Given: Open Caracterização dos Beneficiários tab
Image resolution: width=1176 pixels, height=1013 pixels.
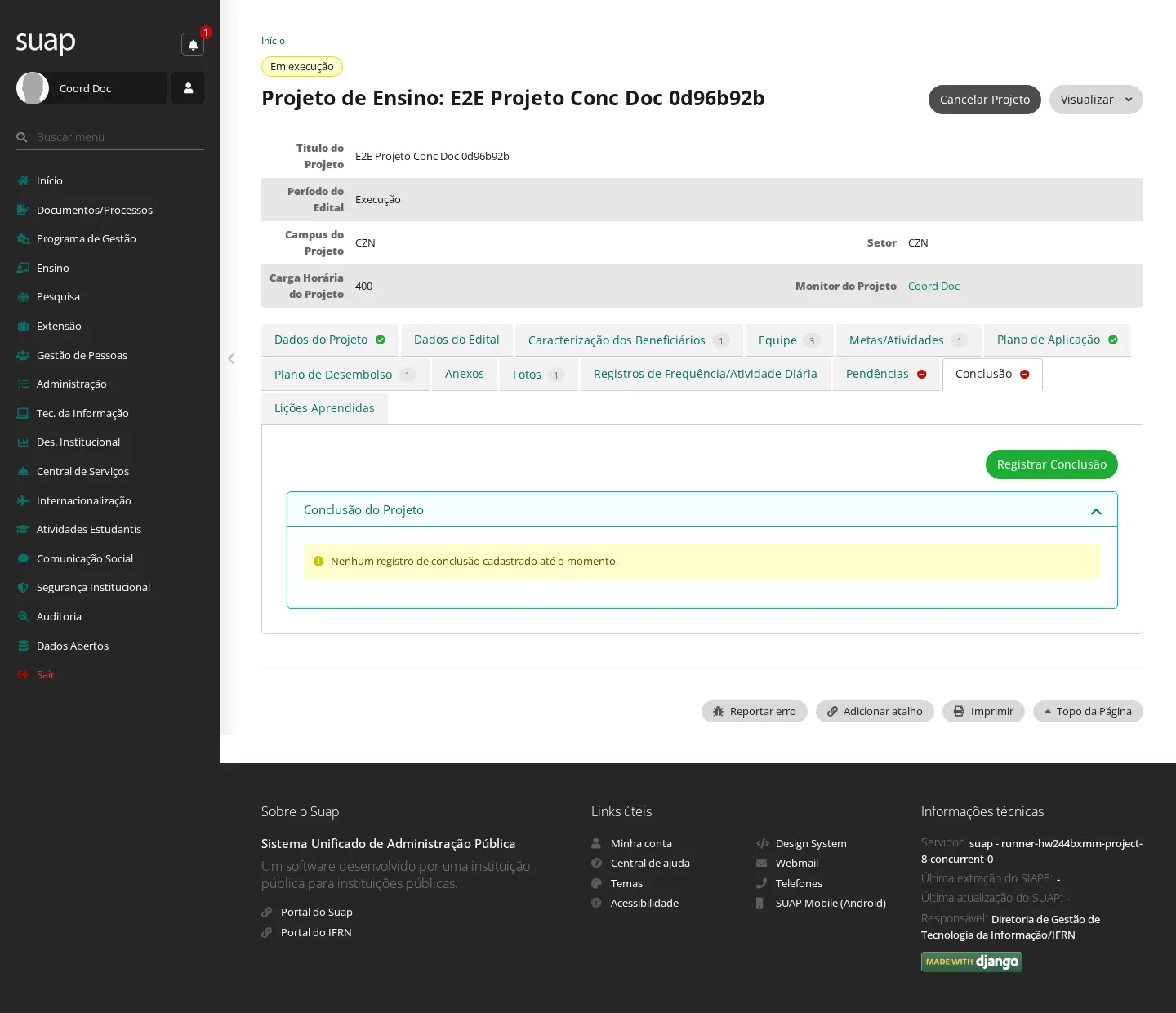Looking at the screenshot, I should (629, 340).
